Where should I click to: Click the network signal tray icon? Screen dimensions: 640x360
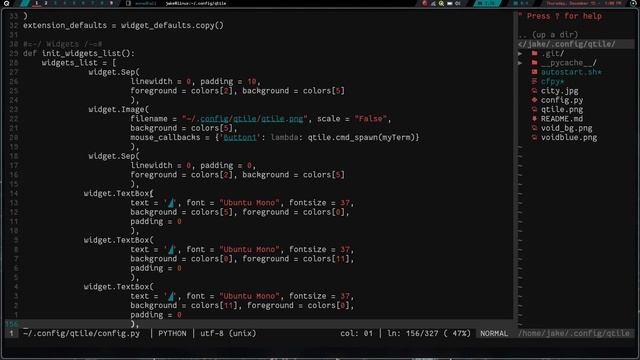433,3
